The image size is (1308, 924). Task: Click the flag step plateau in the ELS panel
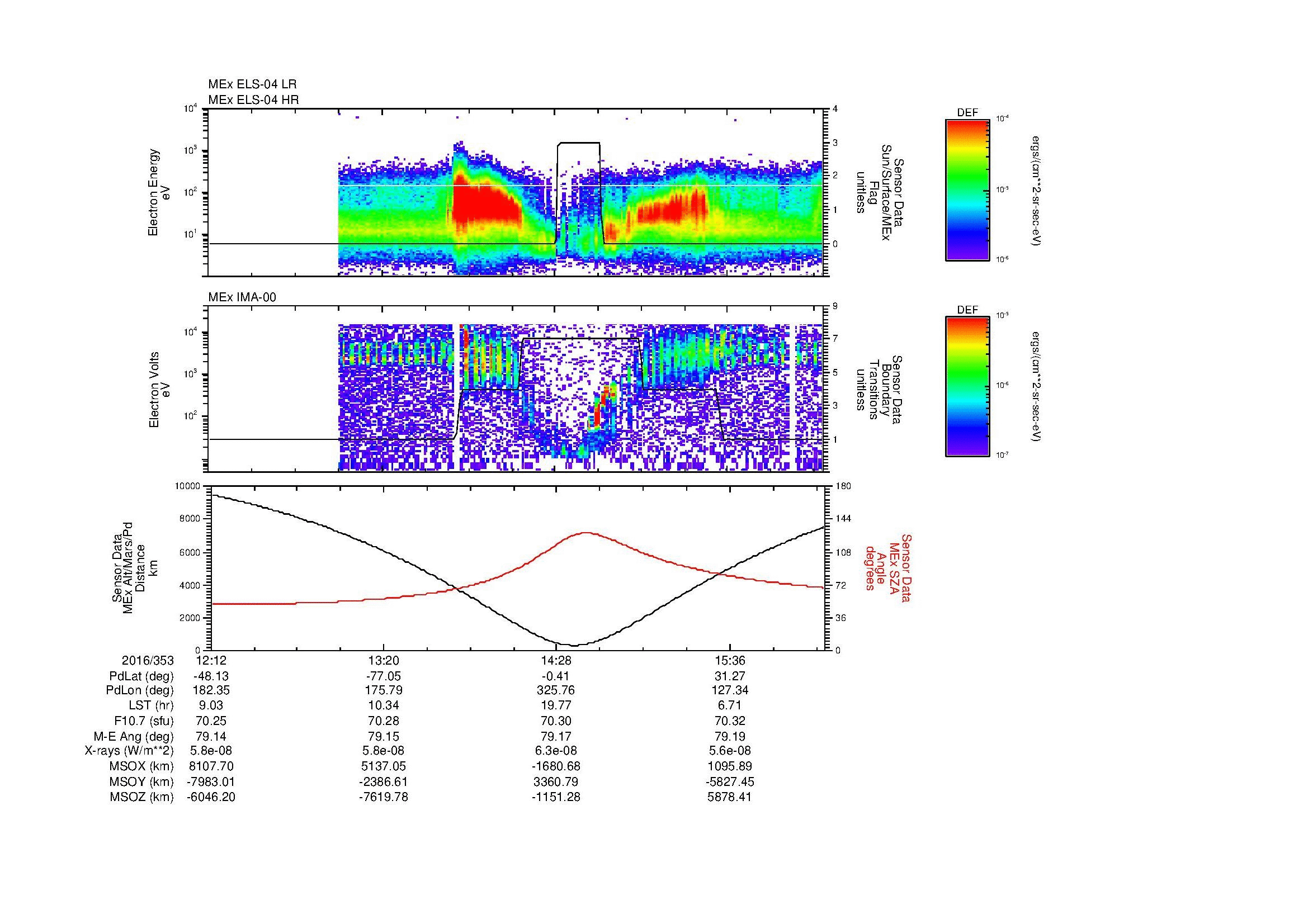click(x=579, y=143)
